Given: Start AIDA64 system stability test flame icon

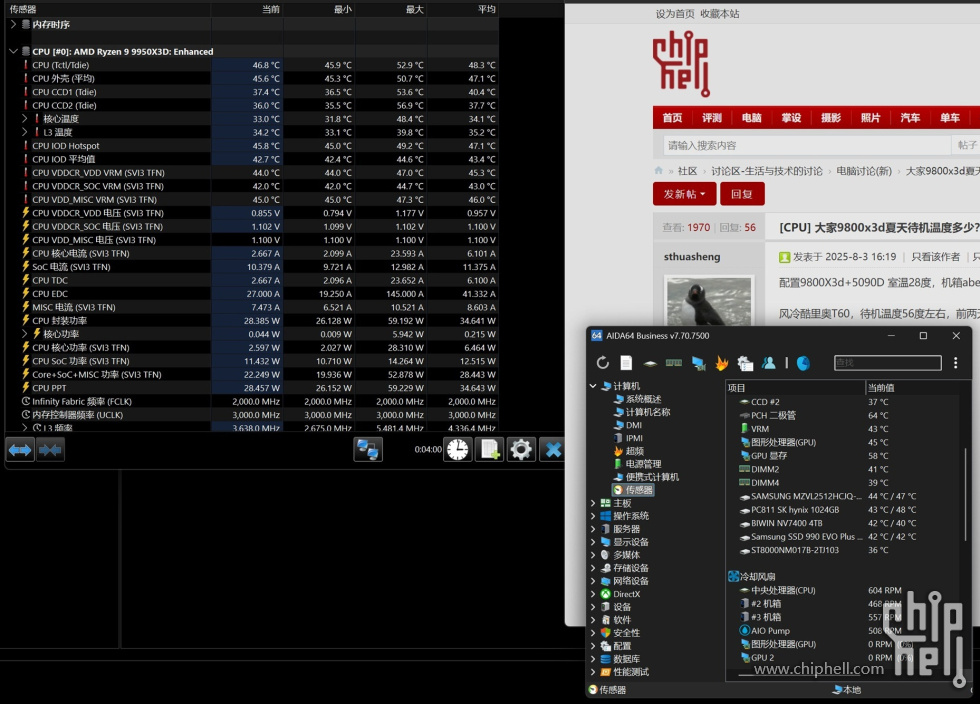Looking at the screenshot, I should [722, 363].
